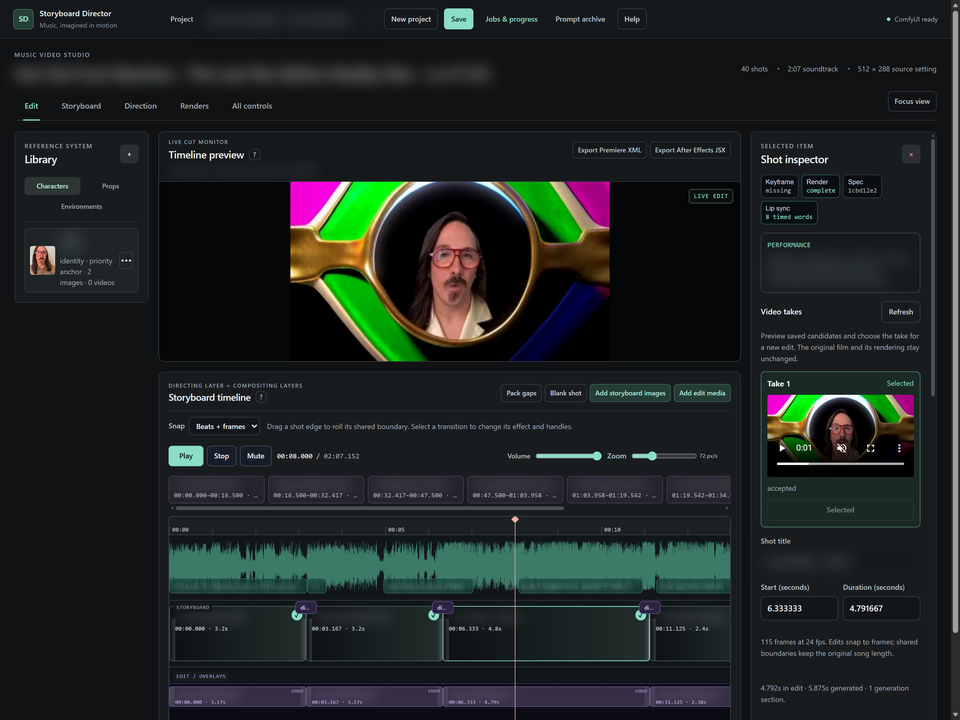This screenshot has width=960, height=720.
Task: Insert a Blank shot
Action: point(566,393)
